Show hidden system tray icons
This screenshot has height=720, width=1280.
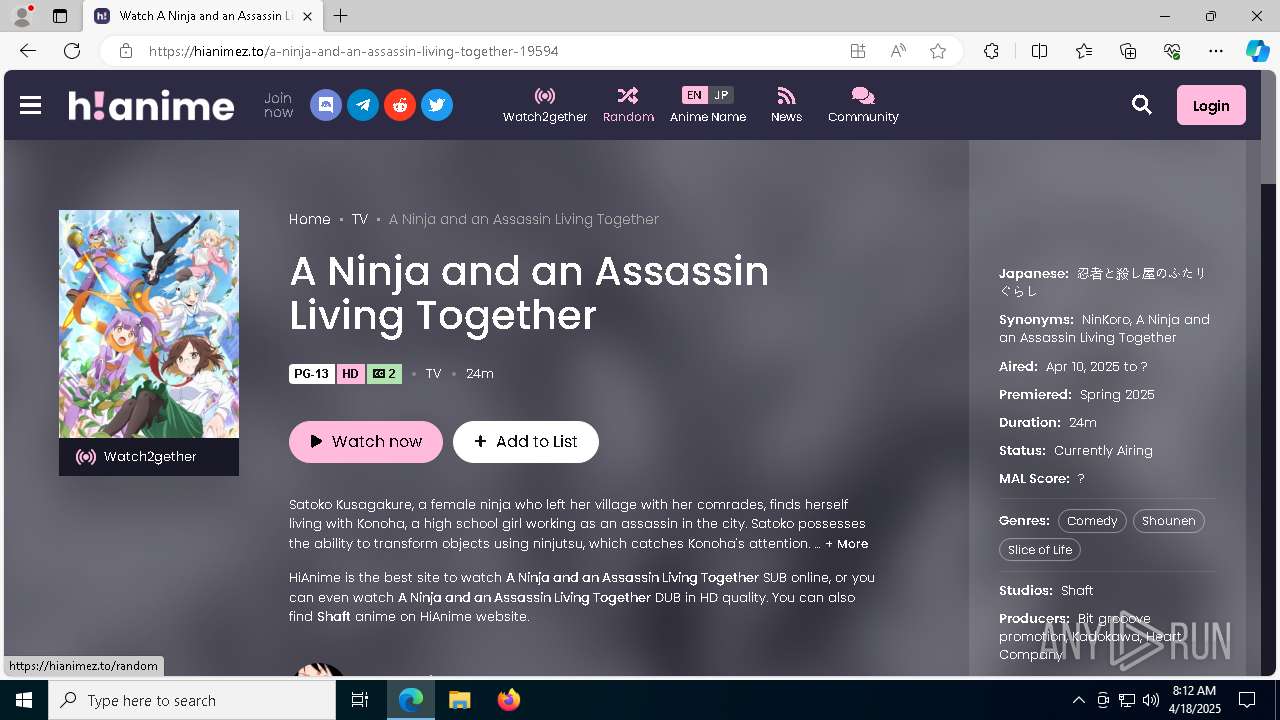[1078, 700]
